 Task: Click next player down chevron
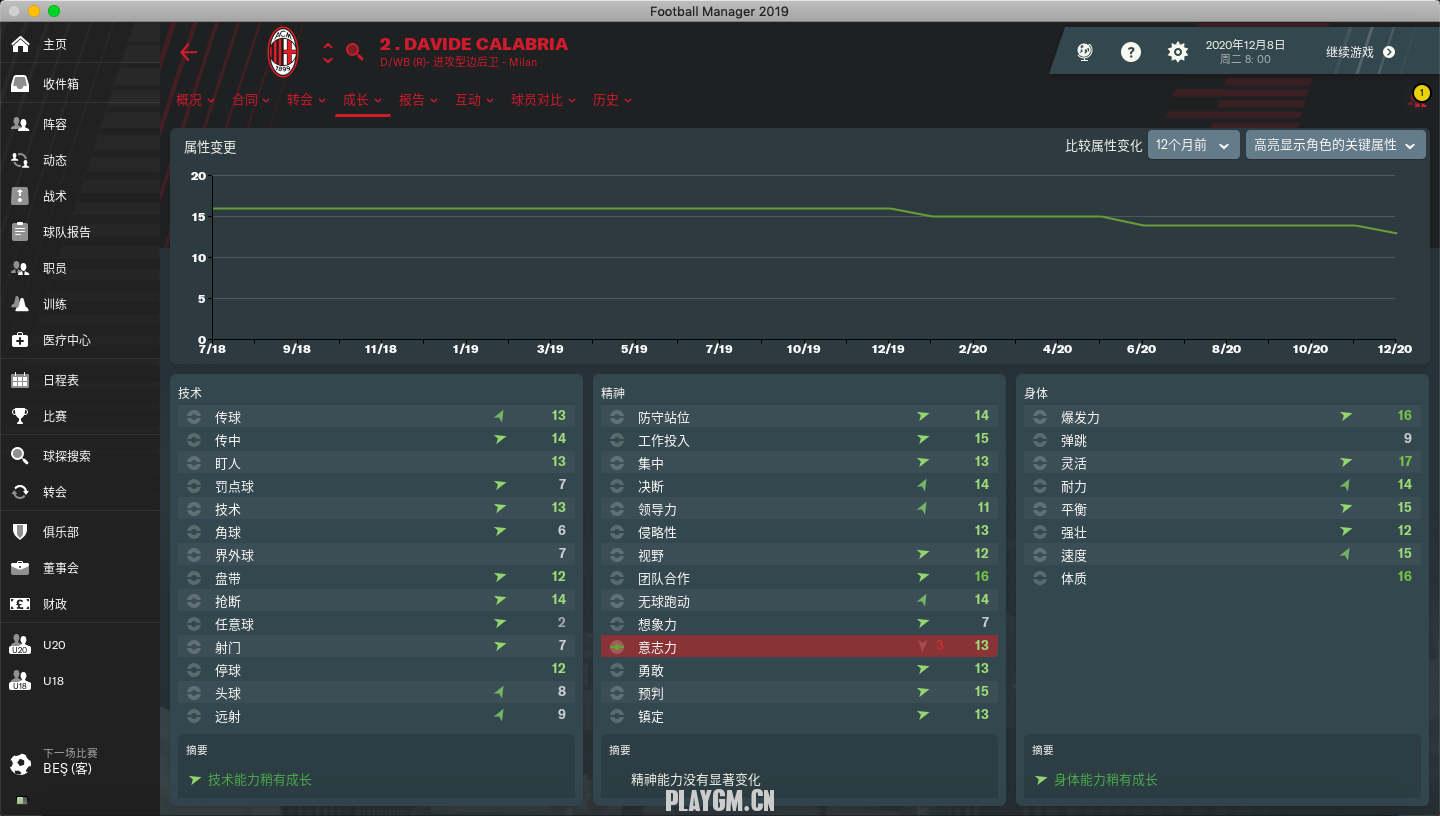pos(328,61)
